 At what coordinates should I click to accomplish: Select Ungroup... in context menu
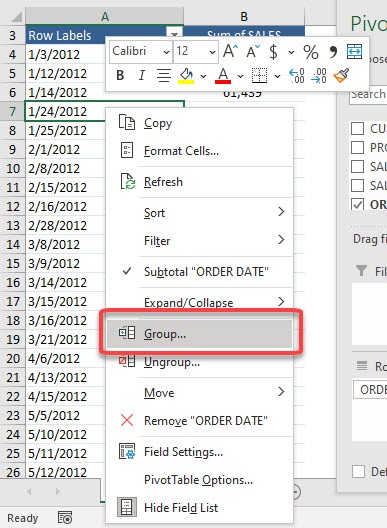199,362
